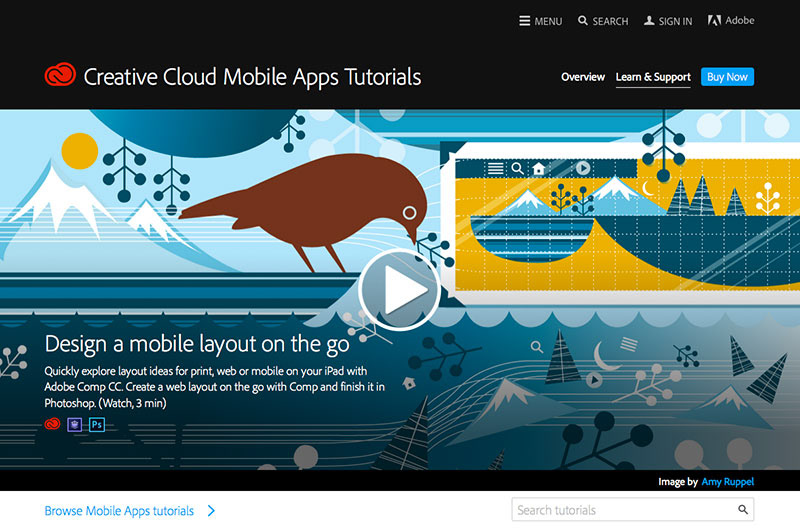Play the tutorial video in the hero

399,289
